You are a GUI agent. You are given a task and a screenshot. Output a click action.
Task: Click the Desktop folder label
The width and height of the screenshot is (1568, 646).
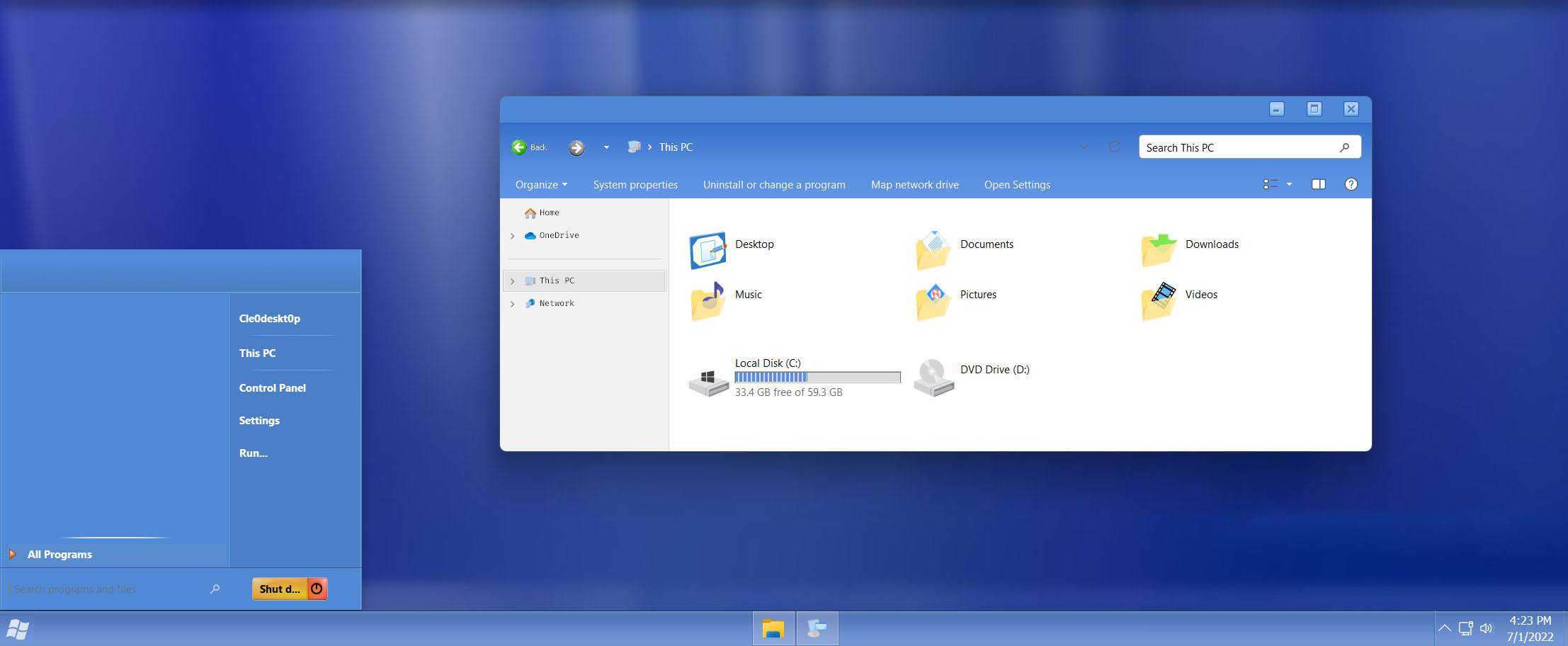(754, 244)
